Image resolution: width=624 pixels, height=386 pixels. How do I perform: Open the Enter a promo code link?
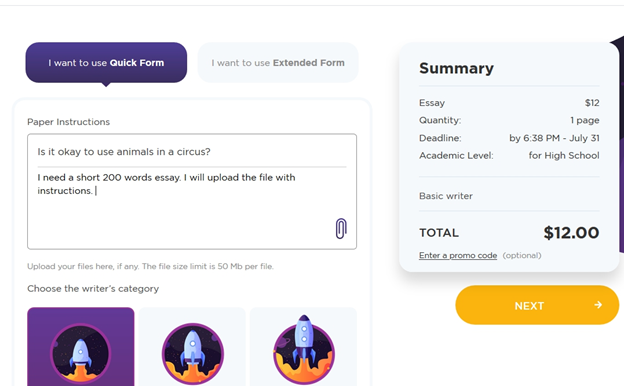[458, 255]
